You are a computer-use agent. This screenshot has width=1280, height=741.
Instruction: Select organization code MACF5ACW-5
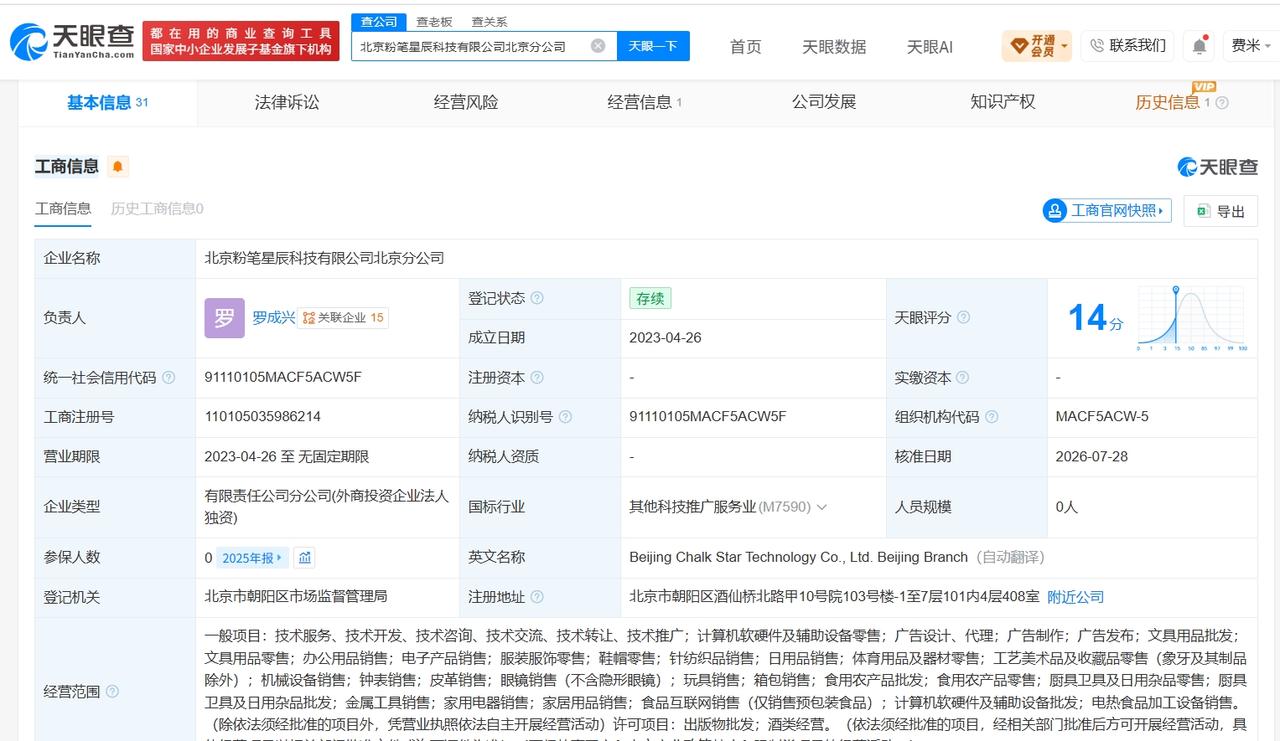point(1102,416)
